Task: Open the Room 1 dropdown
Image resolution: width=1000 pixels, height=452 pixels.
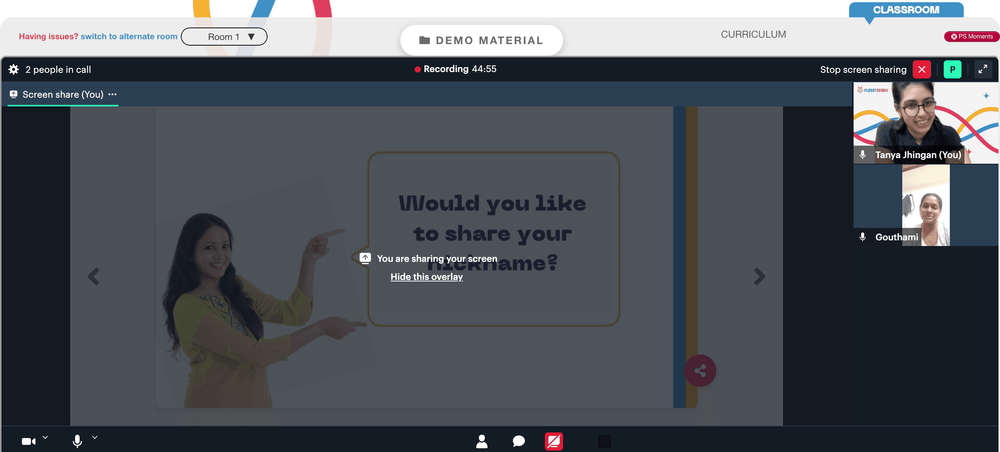Action: [224, 36]
